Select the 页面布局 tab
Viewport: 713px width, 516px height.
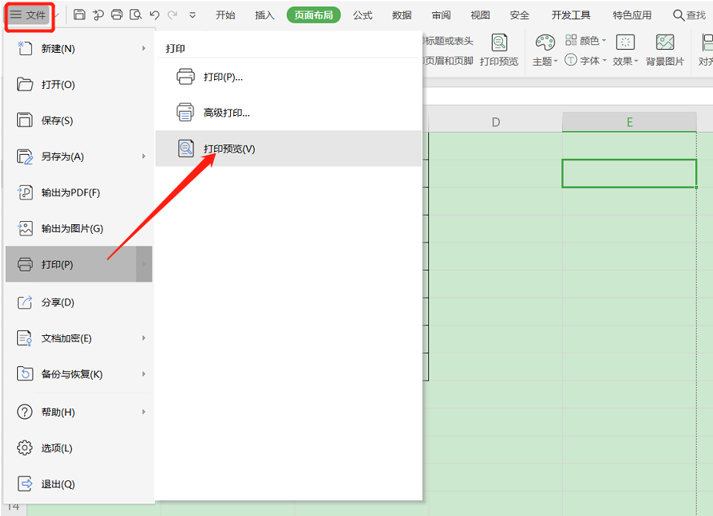pyautogui.click(x=313, y=15)
